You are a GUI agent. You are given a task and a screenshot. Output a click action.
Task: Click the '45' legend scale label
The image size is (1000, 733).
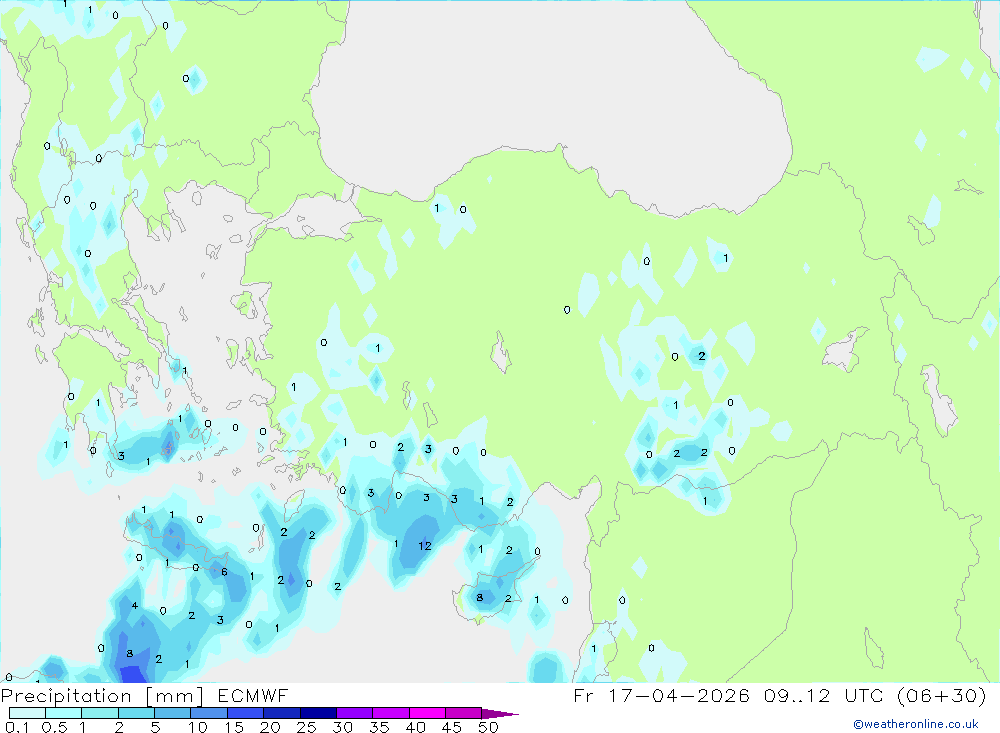click(x=452, y=727)
